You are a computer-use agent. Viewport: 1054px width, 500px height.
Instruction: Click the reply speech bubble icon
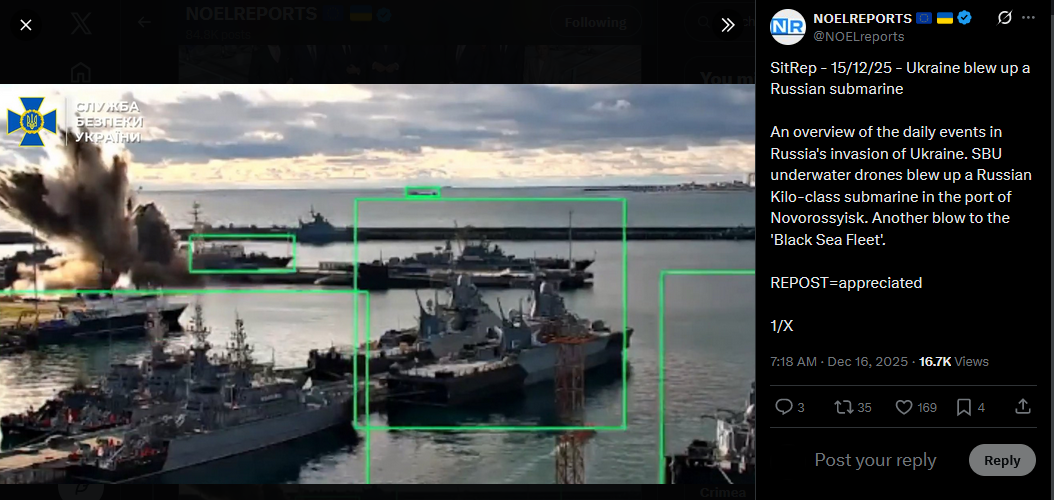(x=784, y=407)
